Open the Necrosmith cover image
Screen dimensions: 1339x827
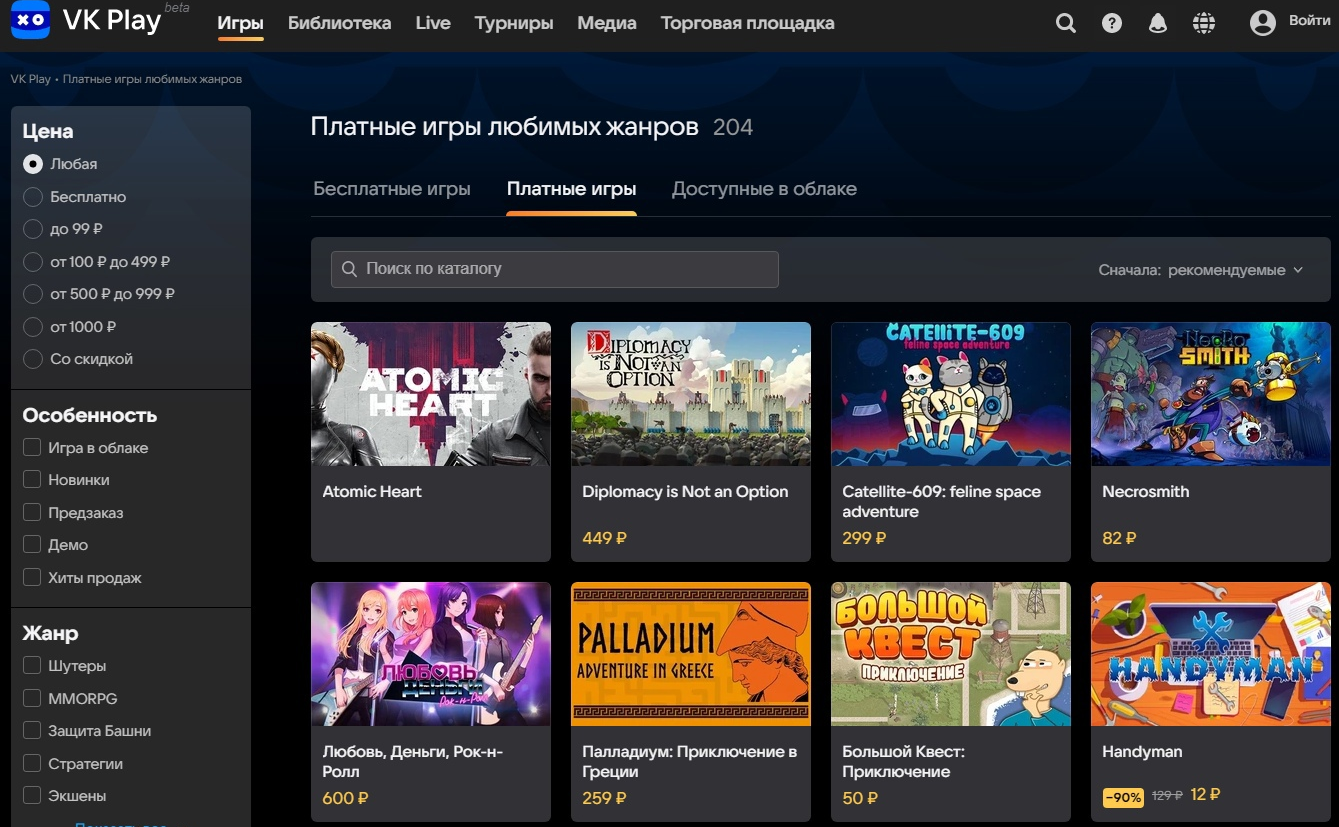pyautogui.click(x=1211, y=394)
